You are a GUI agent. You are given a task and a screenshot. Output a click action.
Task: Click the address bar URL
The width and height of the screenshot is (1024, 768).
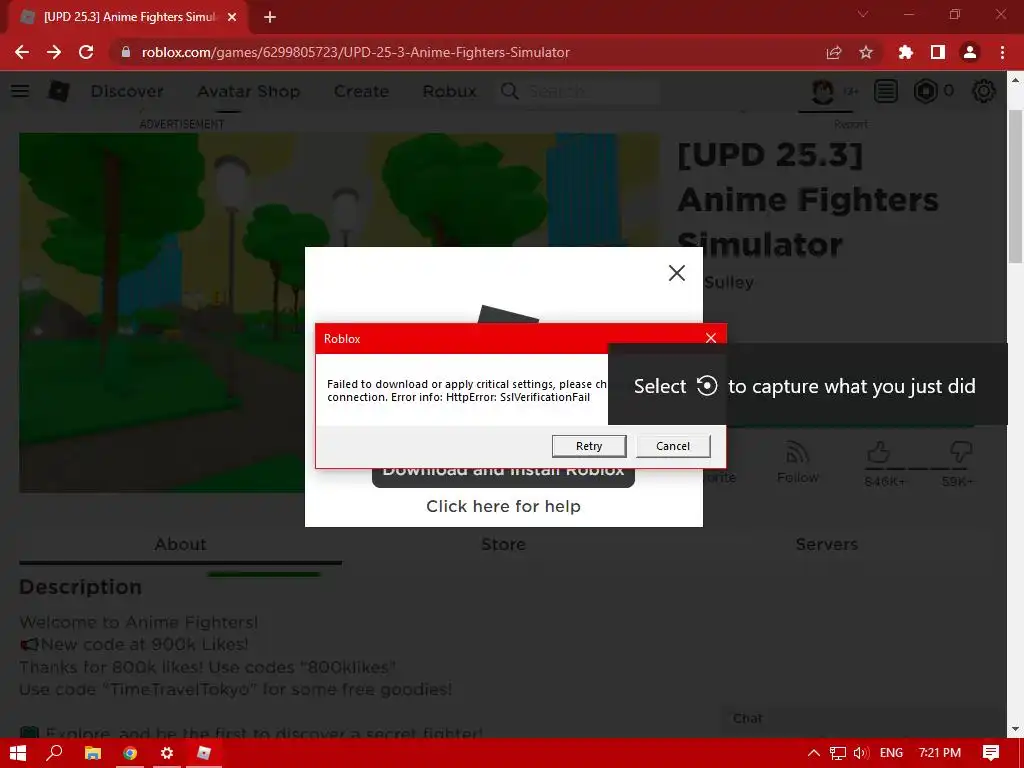tap(355, 52)
